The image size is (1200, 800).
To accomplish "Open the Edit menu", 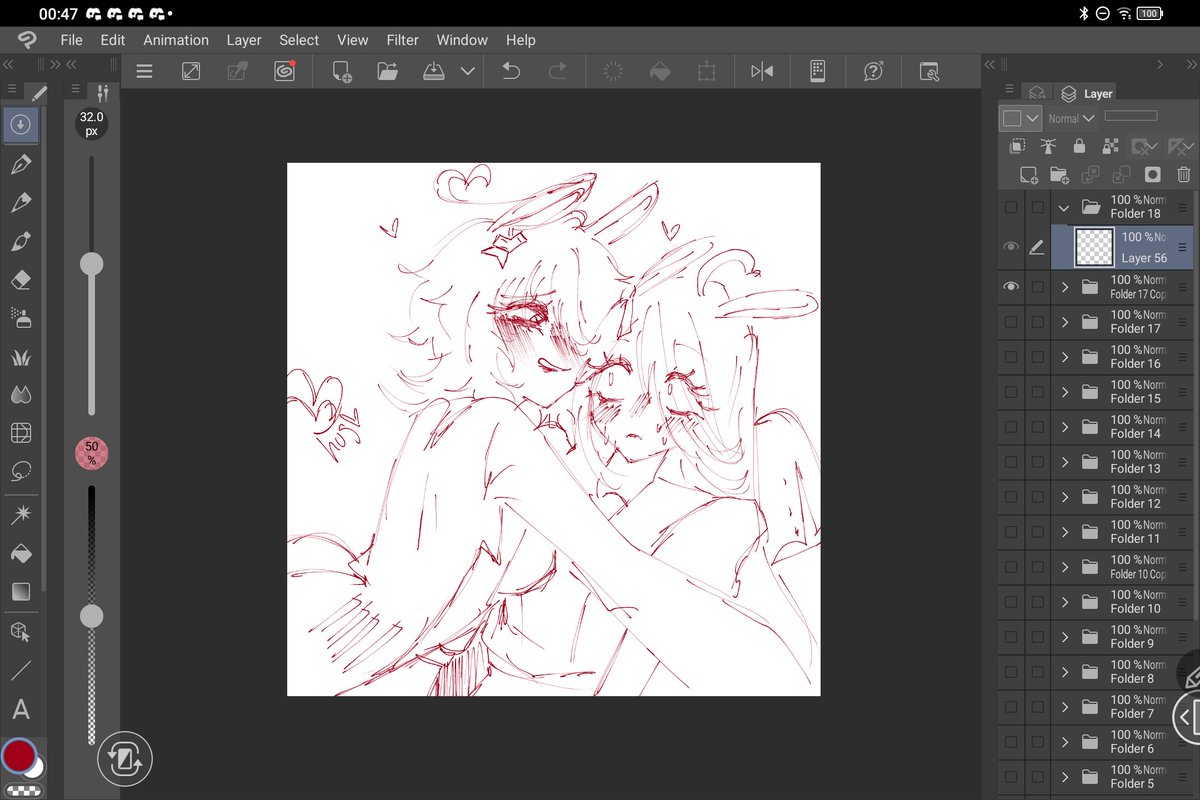I will tap(113, 40).
